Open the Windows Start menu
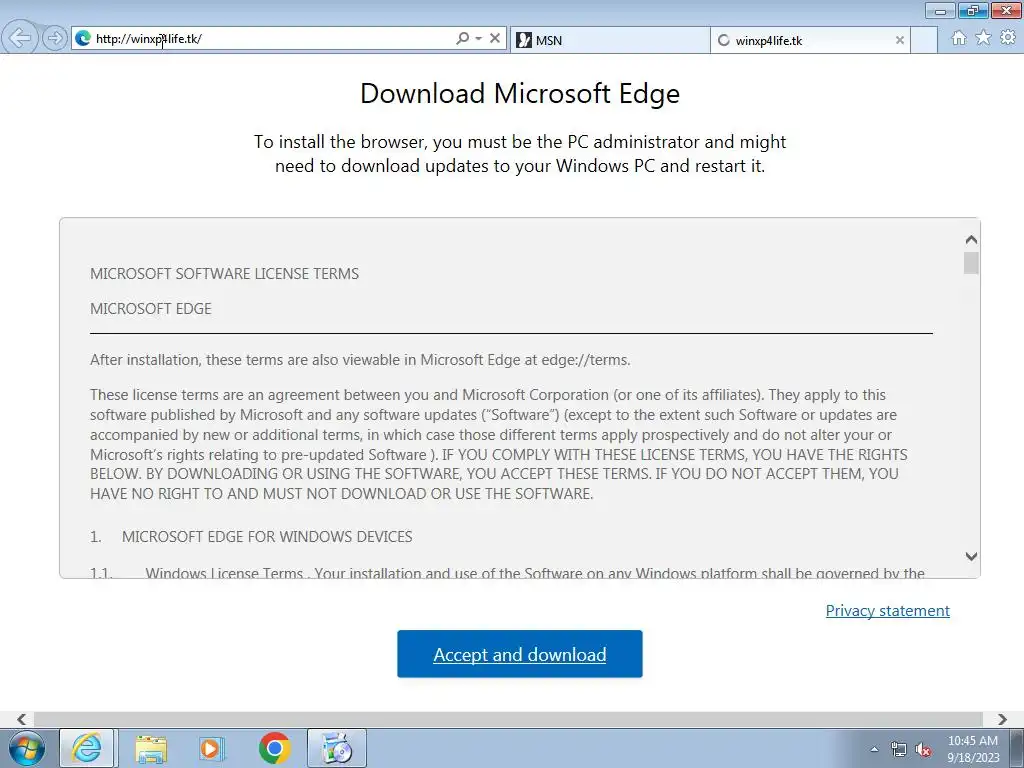The width and height of the screenshot is (1024, 768). (x=27, y=748)
